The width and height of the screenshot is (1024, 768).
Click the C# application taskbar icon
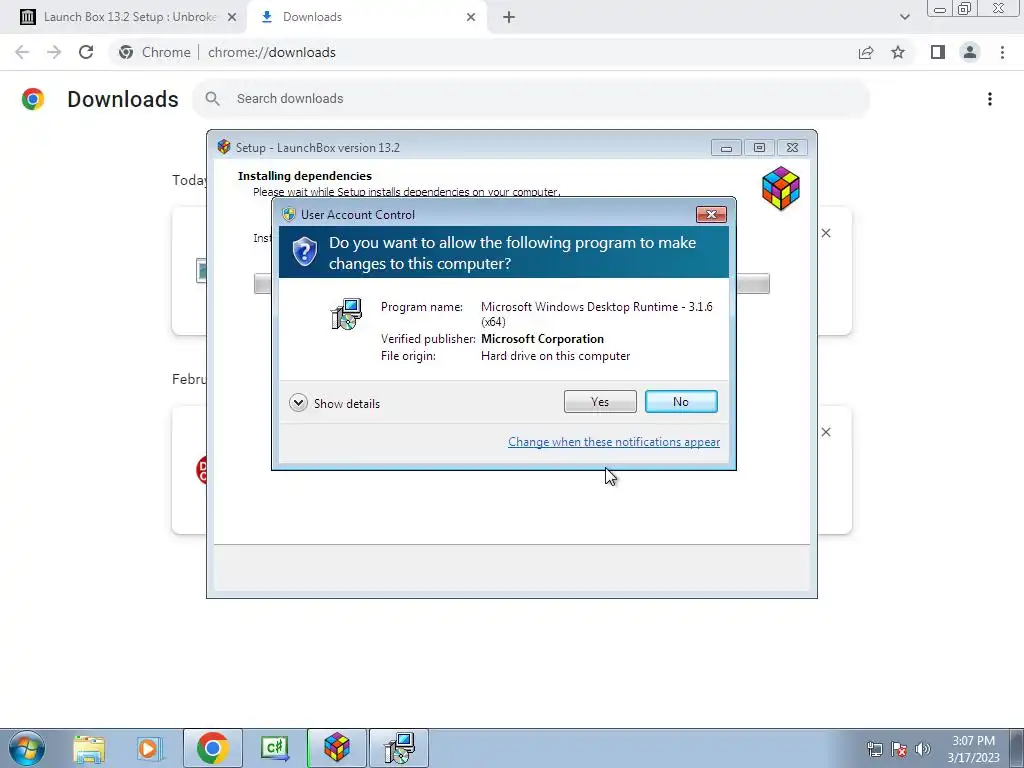[x=274, y=748]
